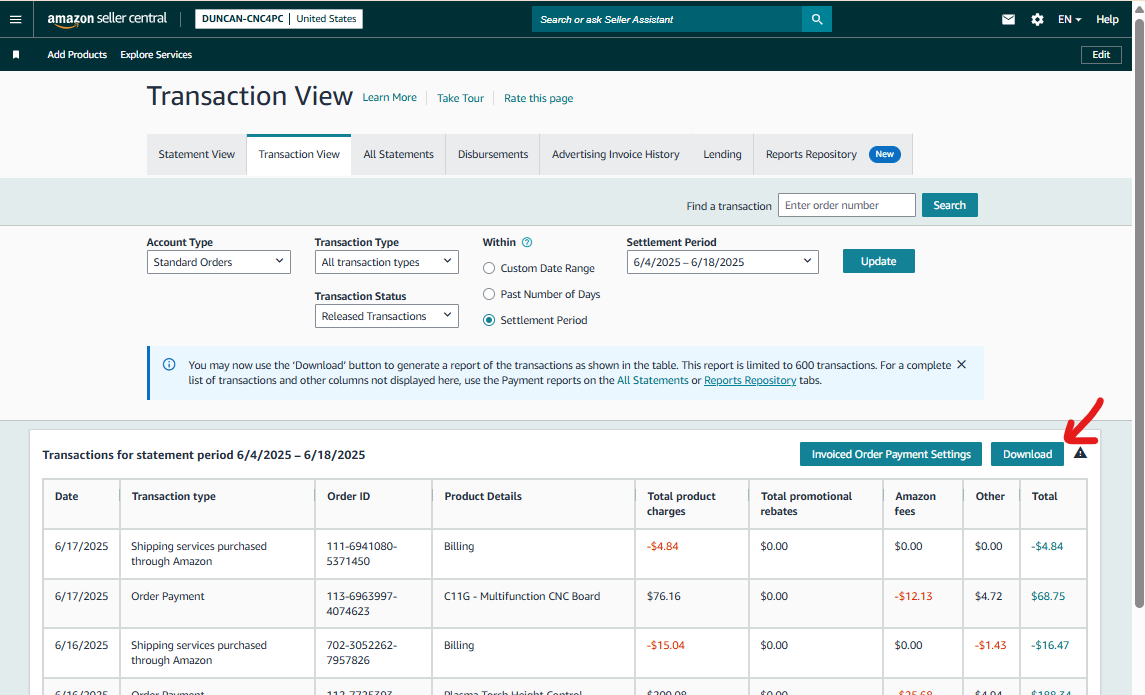The image size is (1145, 695).
Task: Open the Settlement Period dropdown
Action: [x=722, y=262]
